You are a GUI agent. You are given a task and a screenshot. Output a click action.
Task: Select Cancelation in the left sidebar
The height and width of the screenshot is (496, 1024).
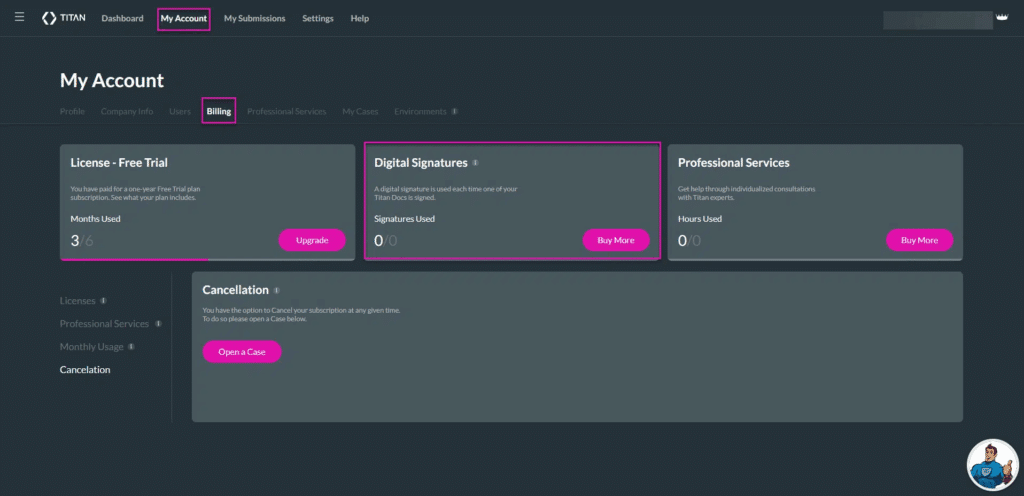coord(85,370)
